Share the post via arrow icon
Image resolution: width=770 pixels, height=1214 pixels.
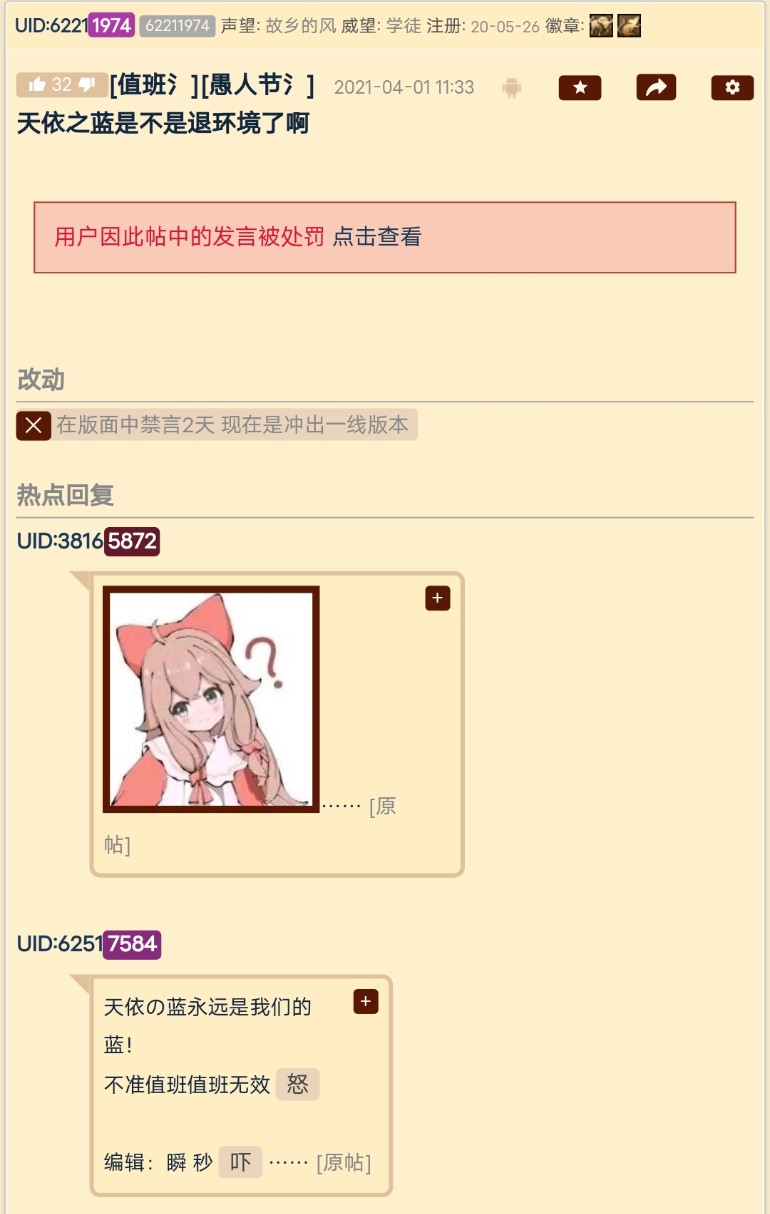pyautogui.click(x=656, y=88)
